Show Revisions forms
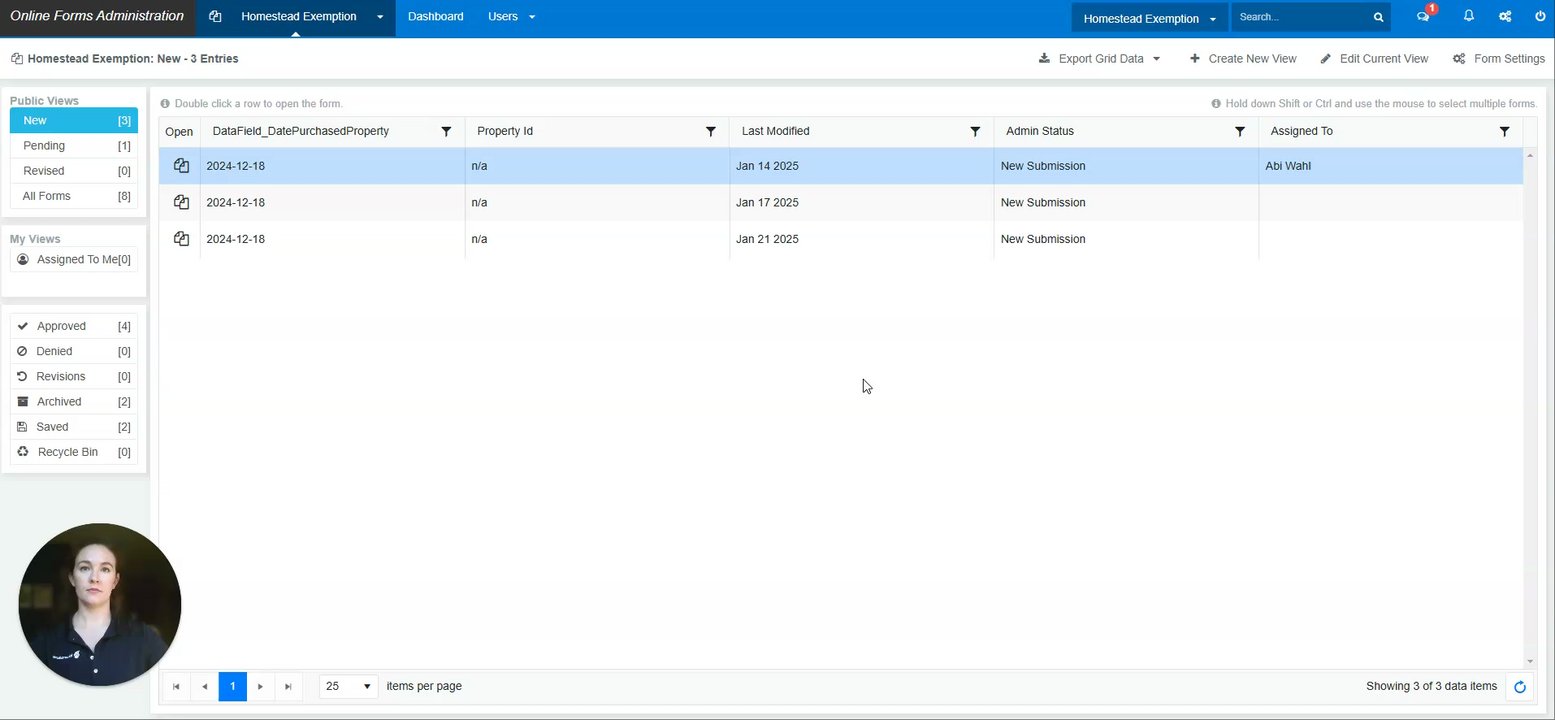The height and width of the screenshot is (720, 1555). (74, 376)
